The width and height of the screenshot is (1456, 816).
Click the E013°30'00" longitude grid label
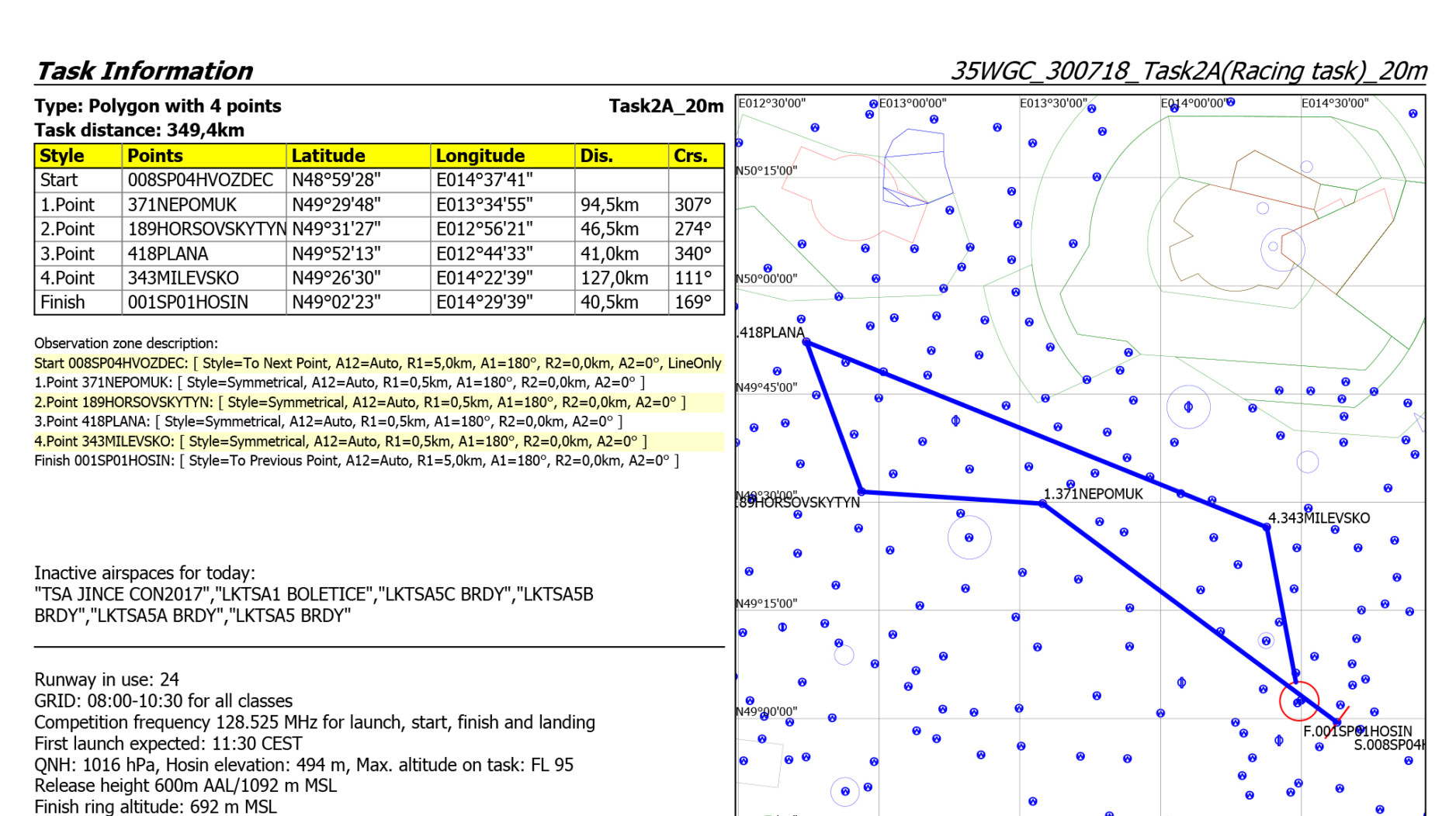tap(1053, 103)
